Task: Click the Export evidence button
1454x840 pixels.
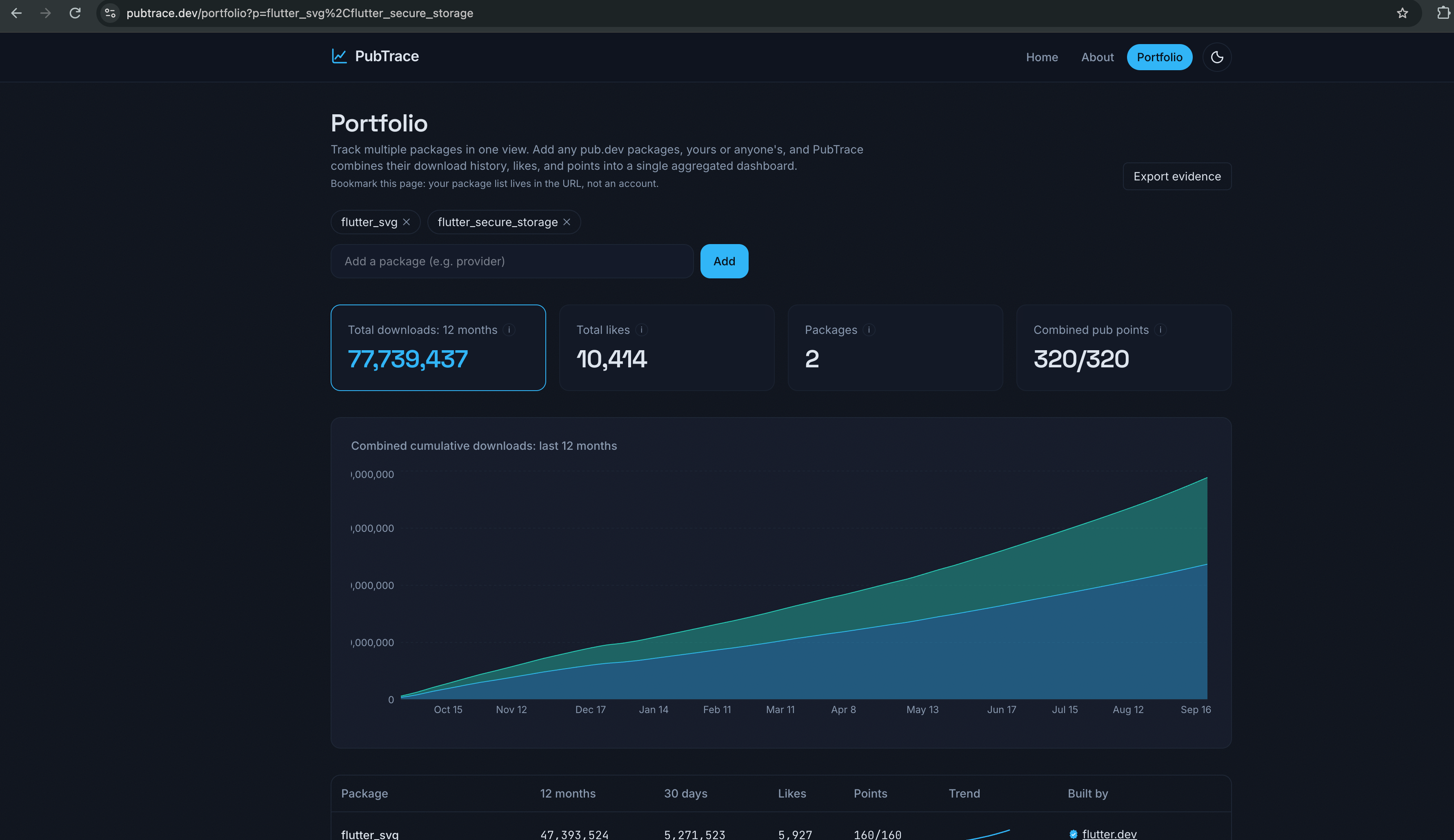Action: pyautogui.click(x=1177, y=177)
